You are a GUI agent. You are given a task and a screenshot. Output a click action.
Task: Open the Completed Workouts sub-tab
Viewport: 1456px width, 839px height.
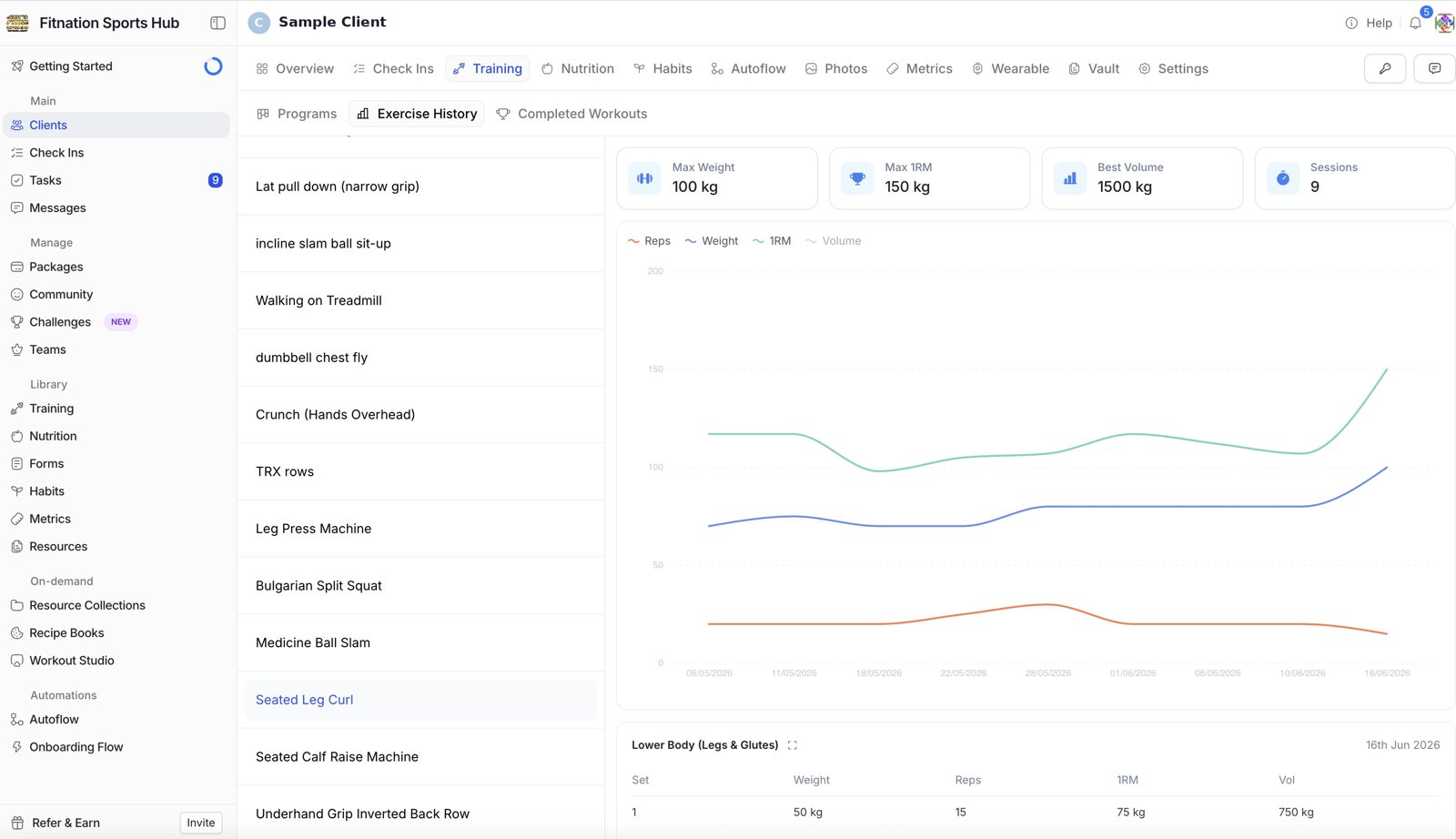(571, 114)
